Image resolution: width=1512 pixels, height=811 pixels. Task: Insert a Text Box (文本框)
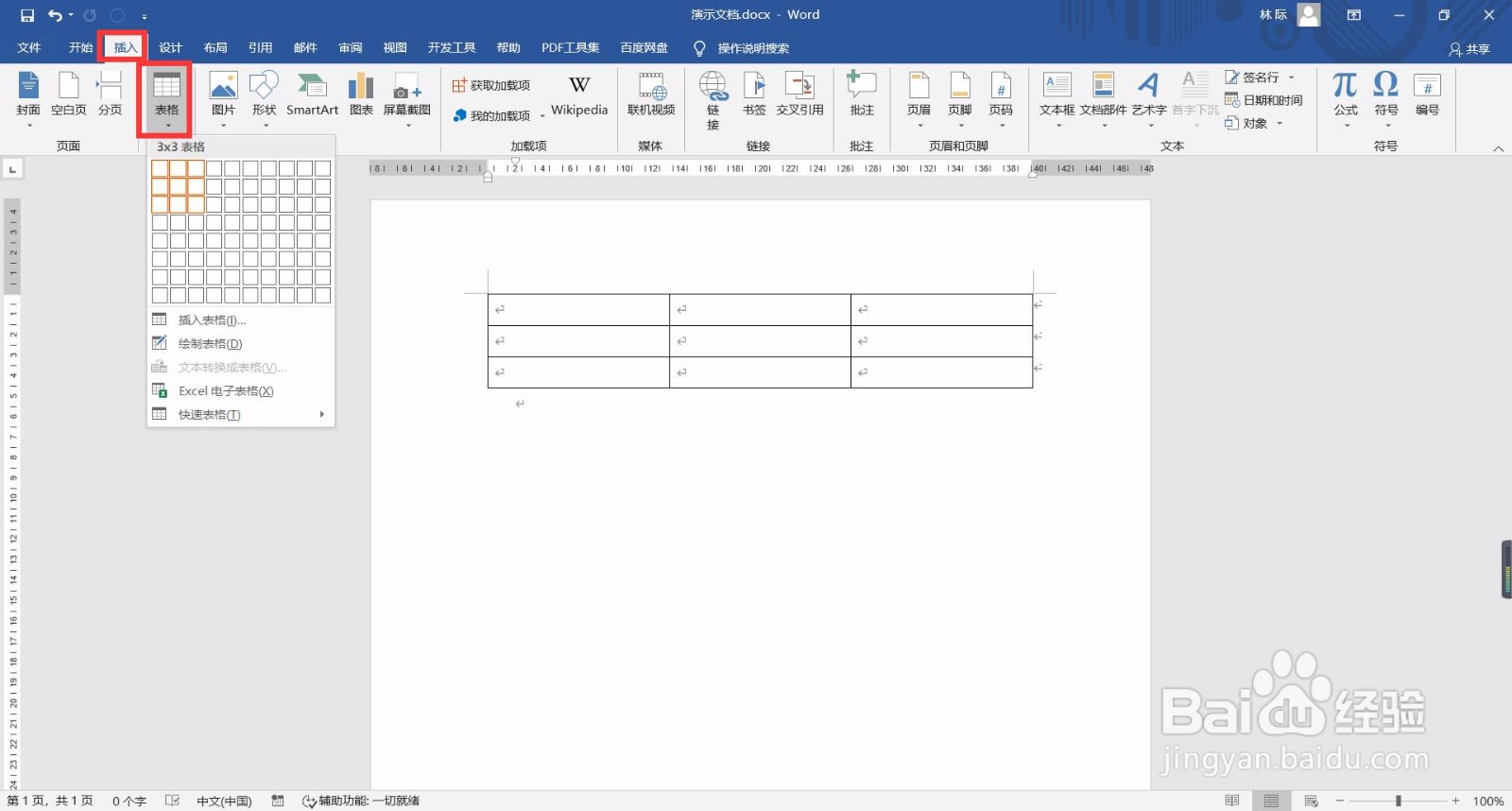coord(1057,98)
